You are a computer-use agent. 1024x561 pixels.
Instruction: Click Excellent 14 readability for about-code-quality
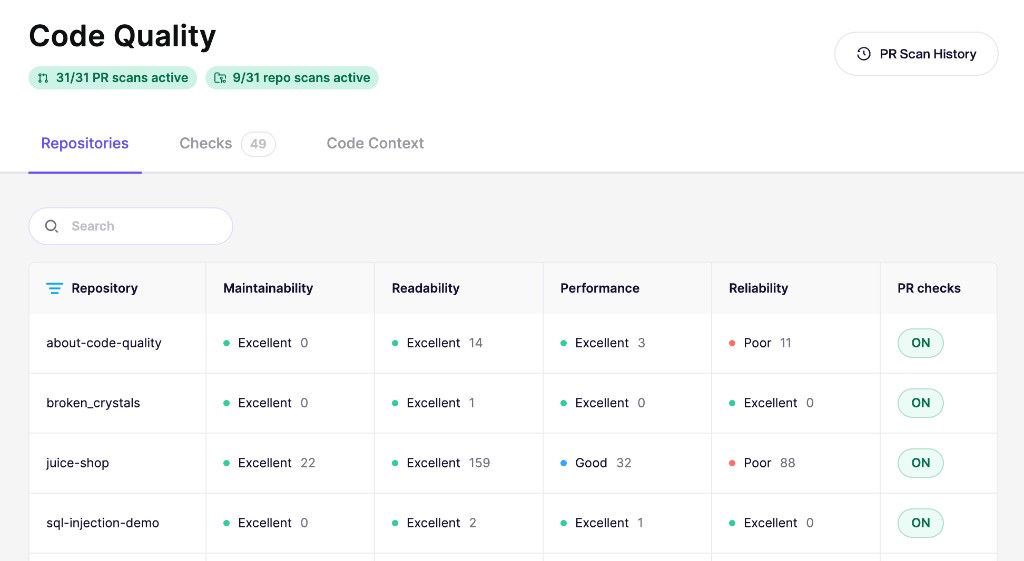pyautogui.click(x=438, y=343)
